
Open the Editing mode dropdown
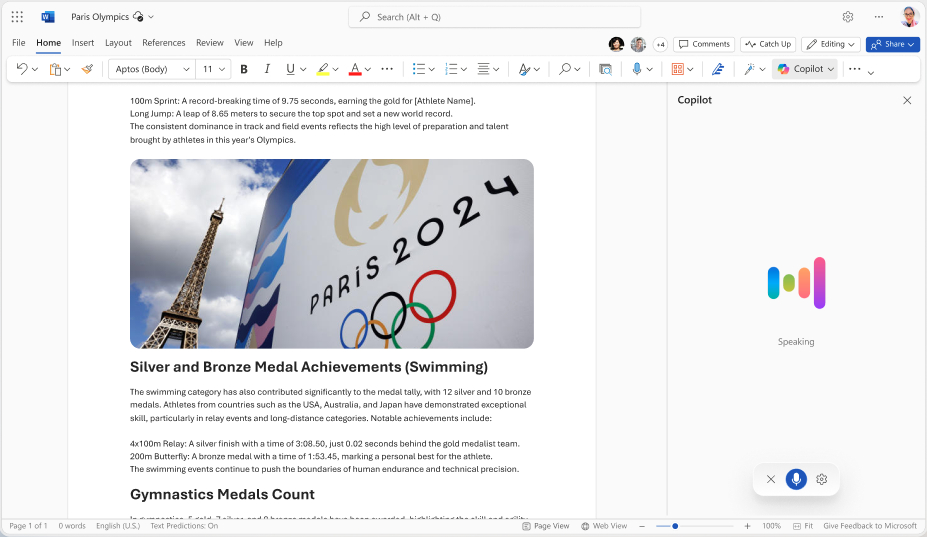831,44
